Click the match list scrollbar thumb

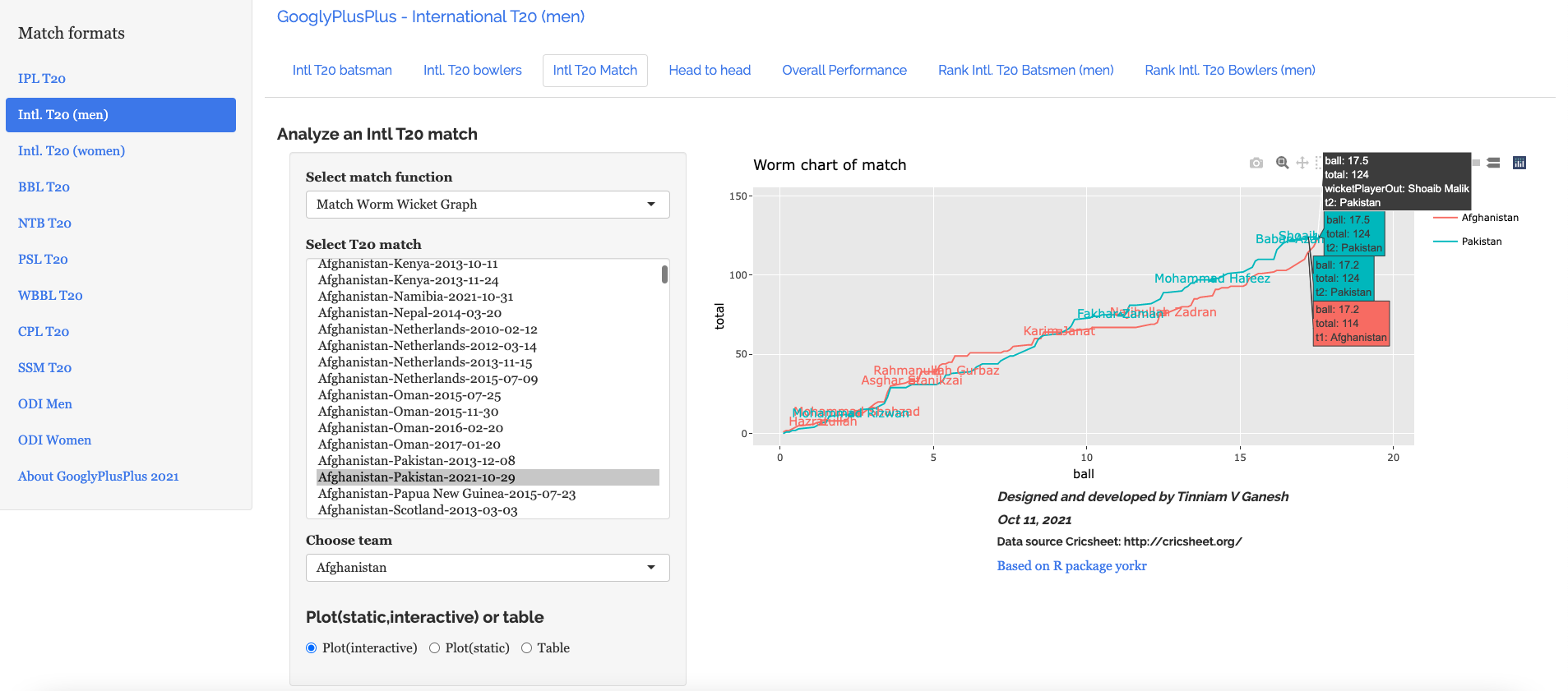(664, 274)
